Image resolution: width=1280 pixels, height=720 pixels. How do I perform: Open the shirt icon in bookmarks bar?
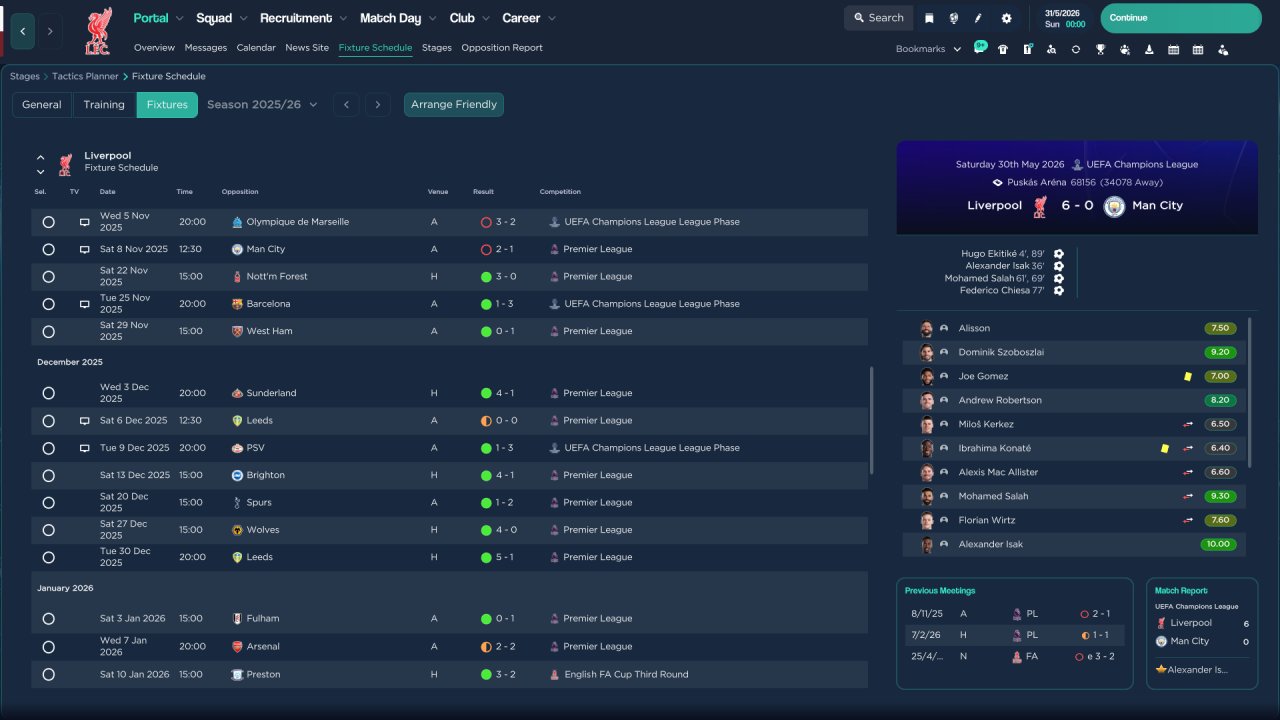(x=1003, y=49)
